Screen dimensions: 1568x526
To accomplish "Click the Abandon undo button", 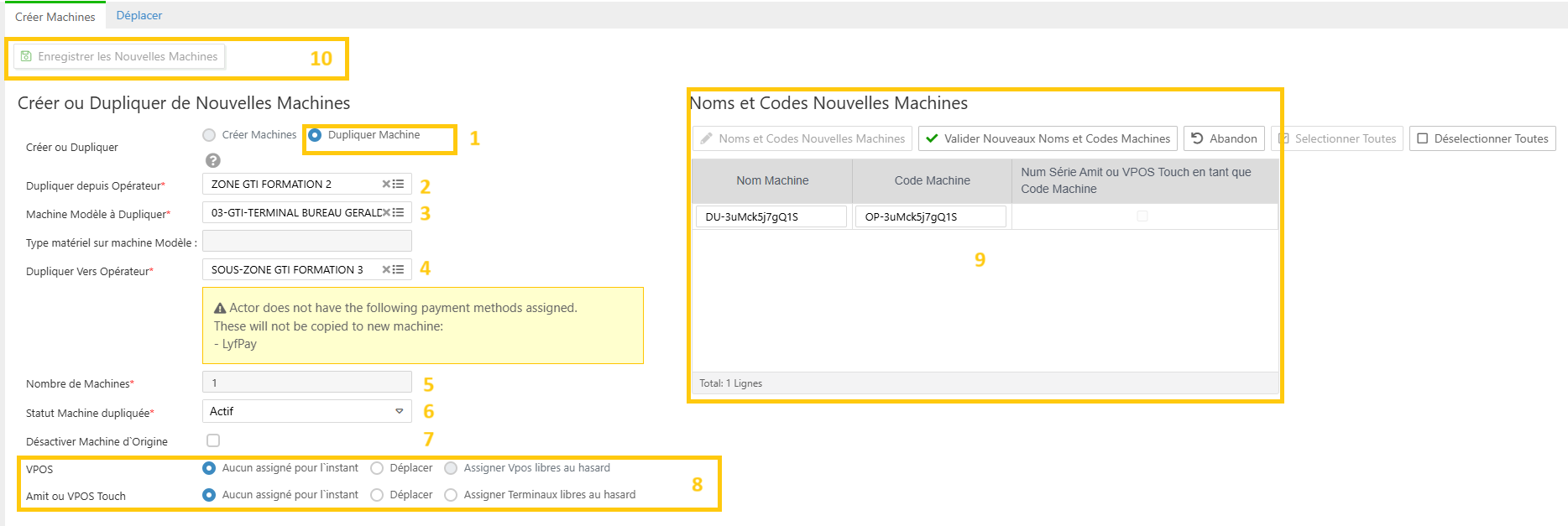I will click(1224, 138).
